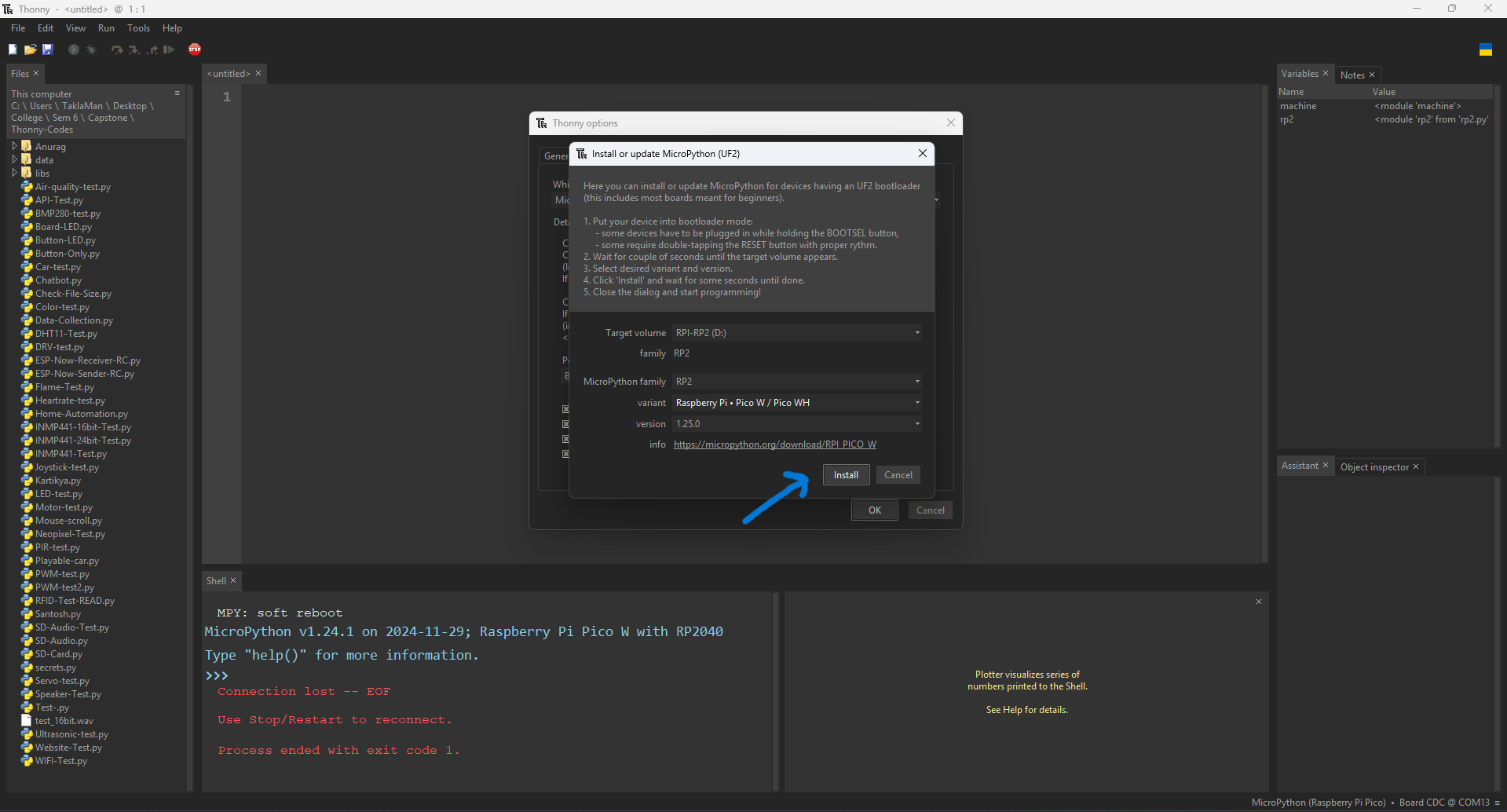Close the Thonny options window
Viewport: 1507px width, 812px height.
(951, 123)
